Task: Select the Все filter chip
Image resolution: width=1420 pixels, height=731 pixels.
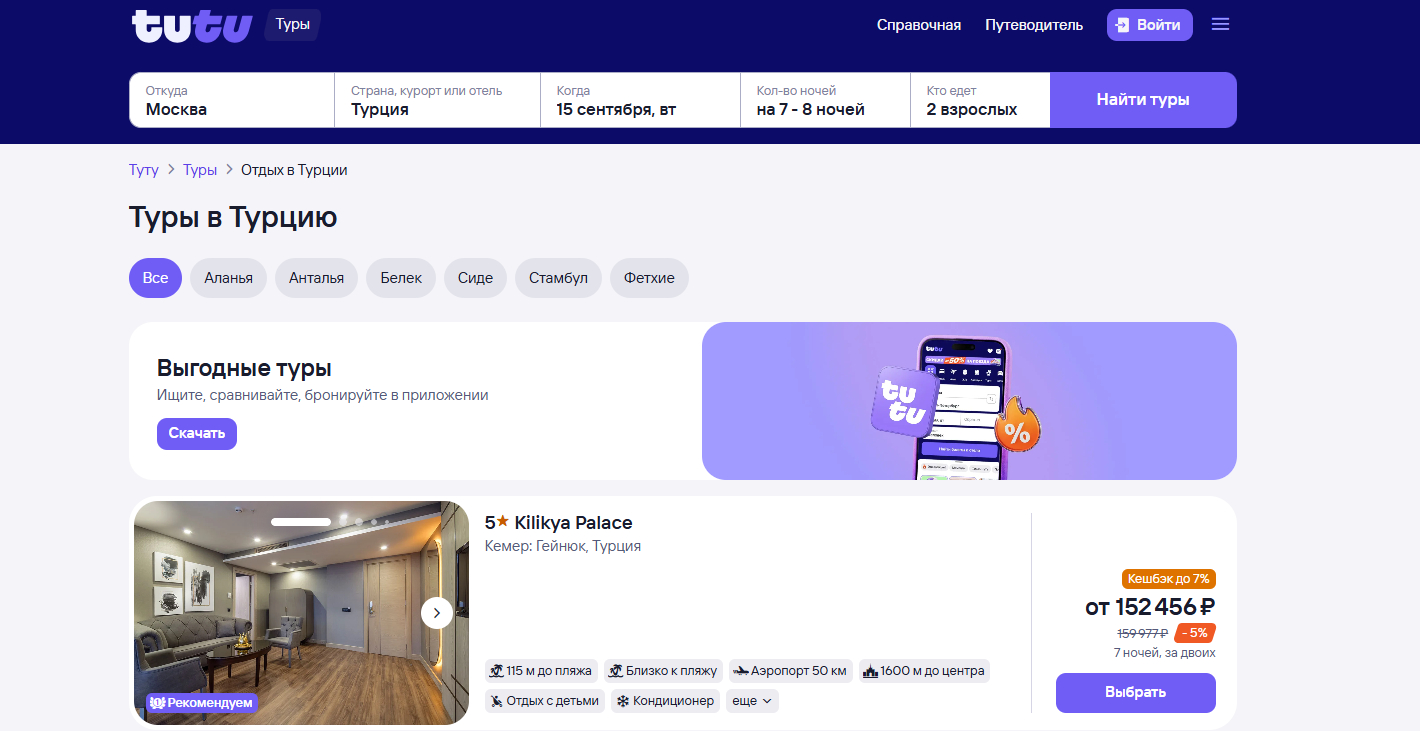Action: [x=155, y=278]
